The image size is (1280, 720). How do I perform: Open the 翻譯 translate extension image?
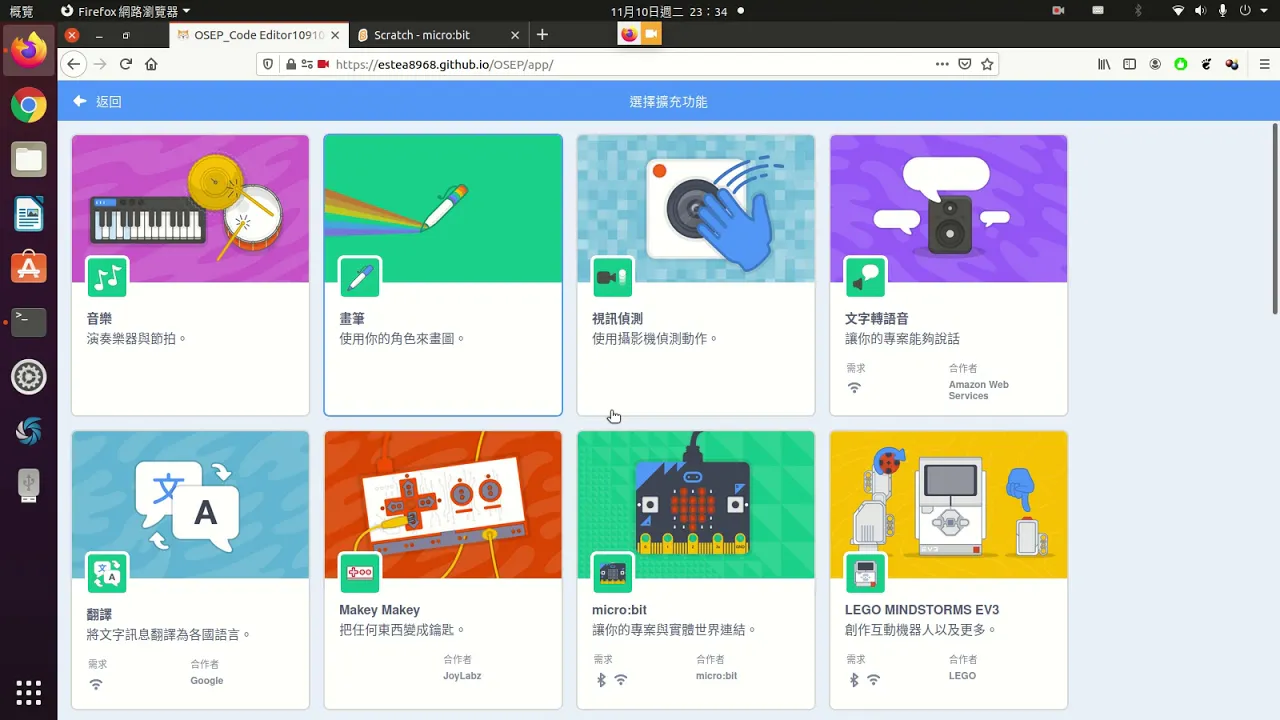coord(190,505)
